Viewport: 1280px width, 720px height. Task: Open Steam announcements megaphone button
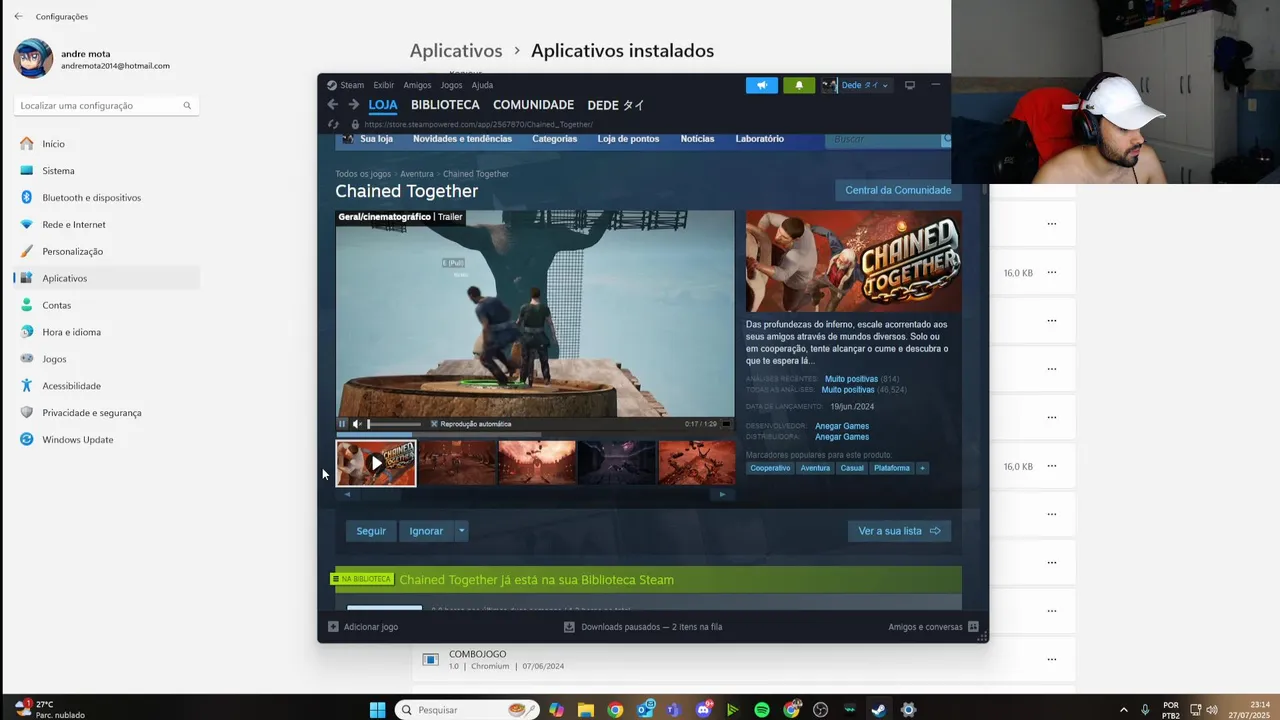pos(761,85)
